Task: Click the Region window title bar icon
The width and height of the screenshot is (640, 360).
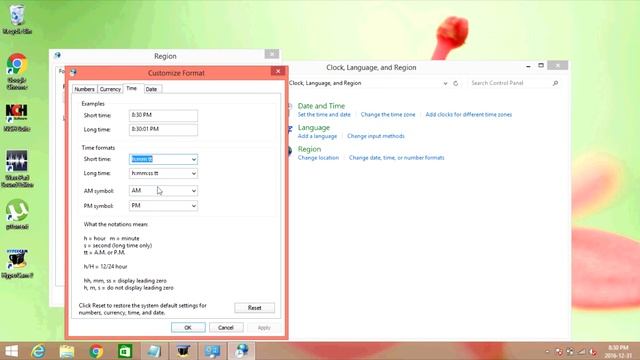Action: (x=57, y=56)
